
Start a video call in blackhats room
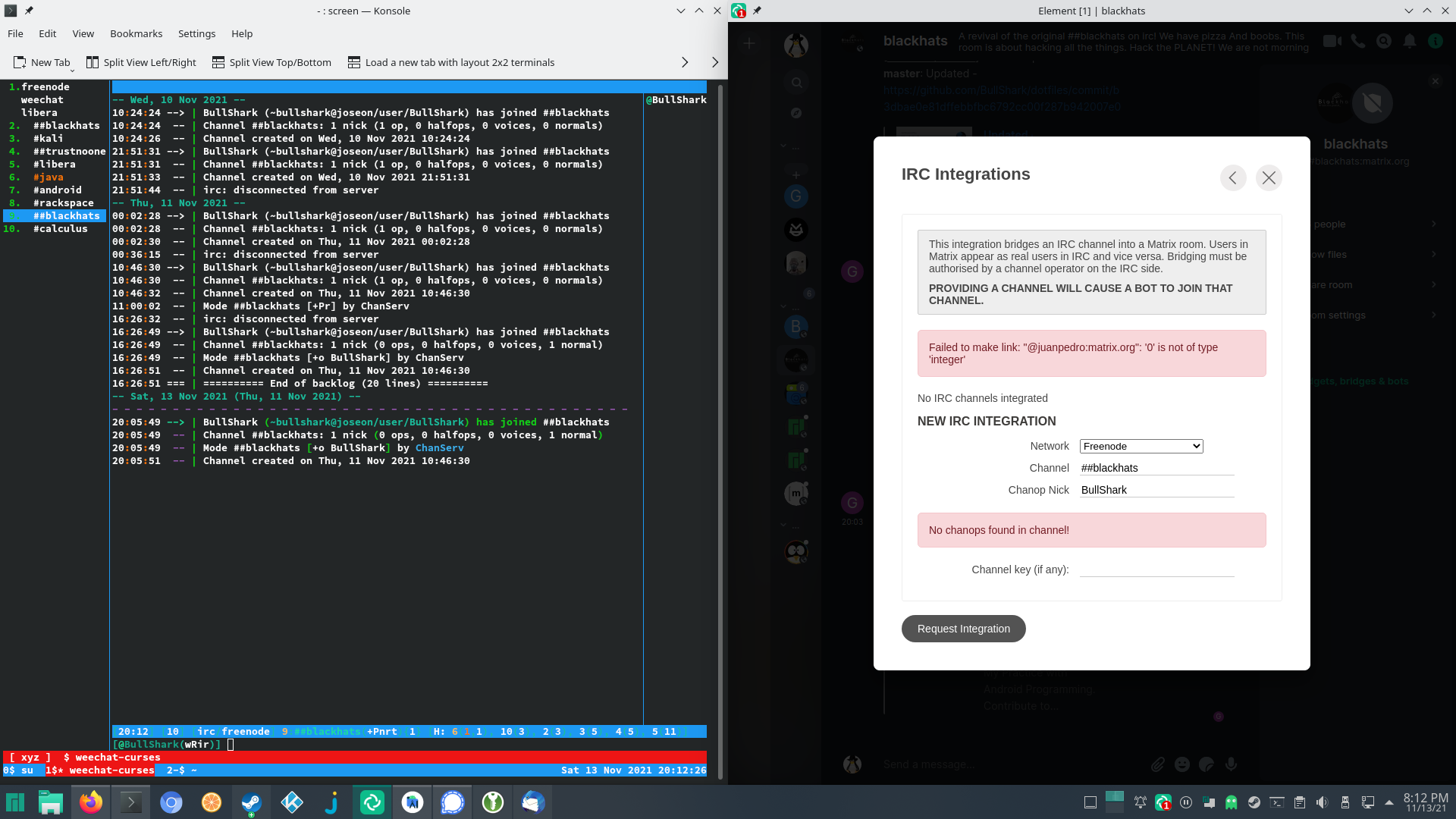point(1332,41)
